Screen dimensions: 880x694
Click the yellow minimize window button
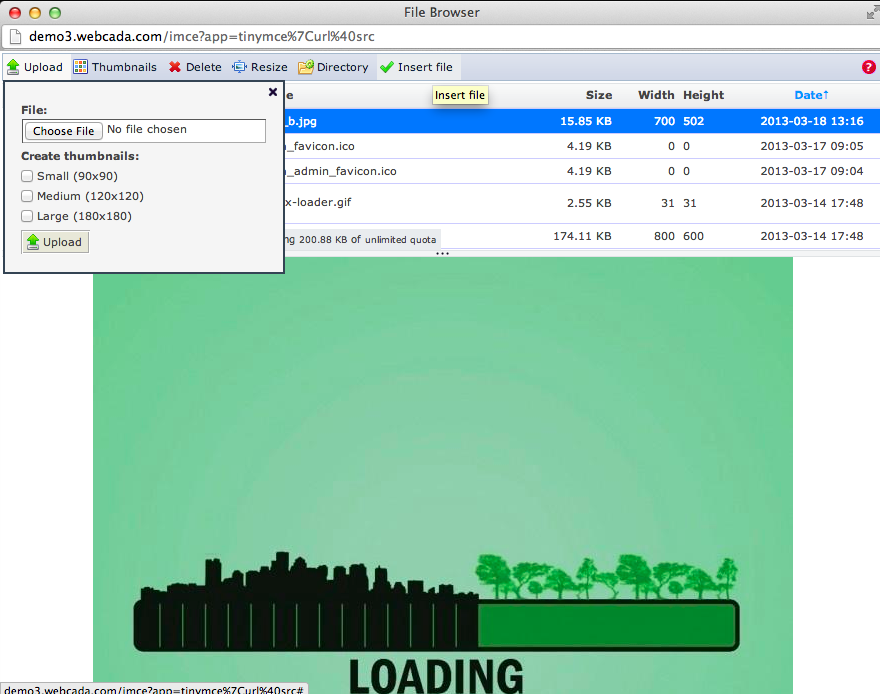[x=35, y=12]
